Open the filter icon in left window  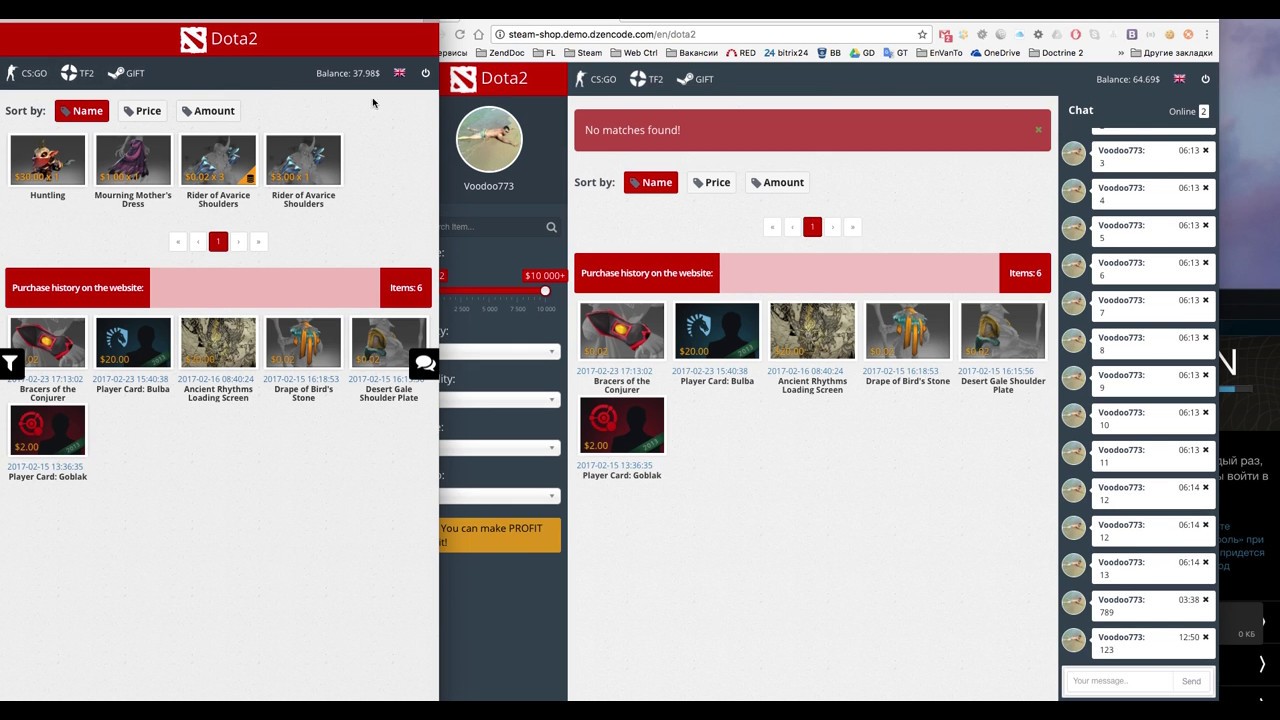click(x=11, y=364)
